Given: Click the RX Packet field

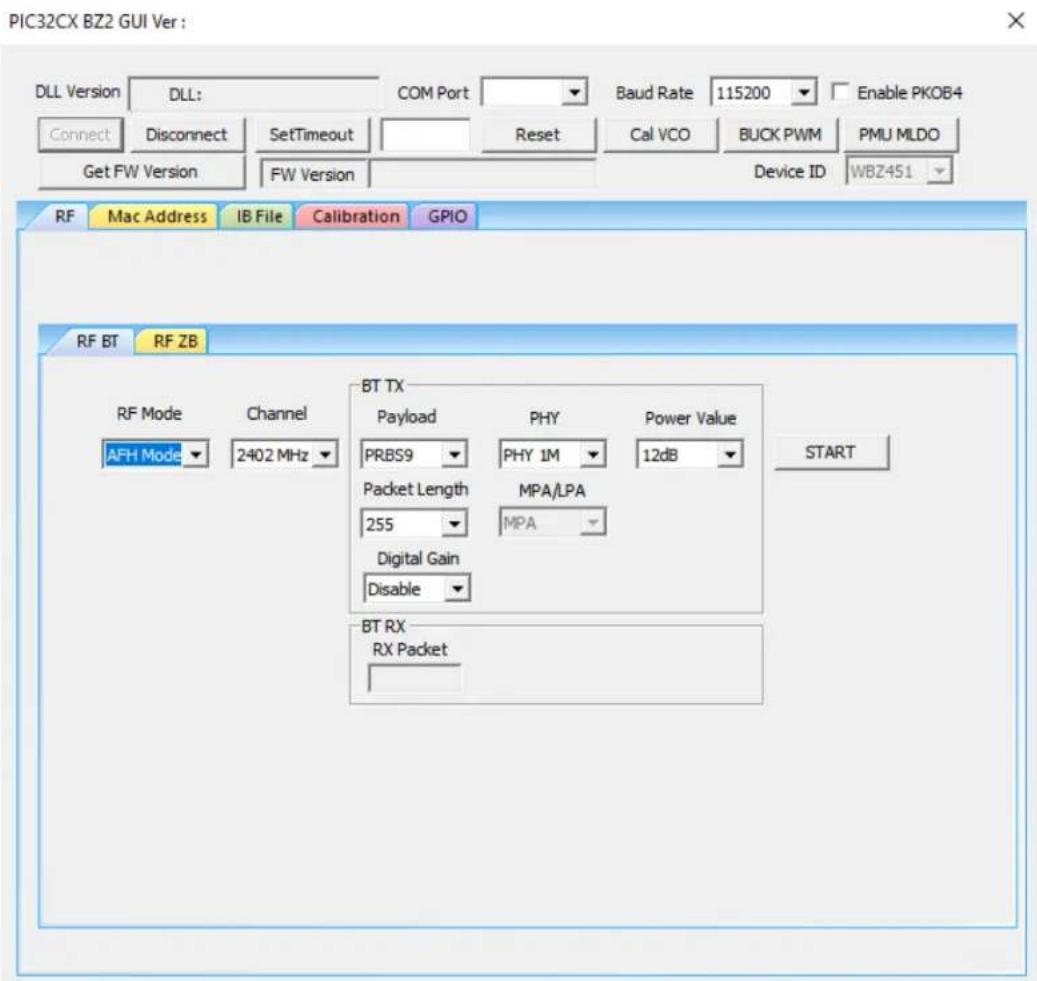Looking at the screenshot, I should pyautogui.click(x=415, y=679).
